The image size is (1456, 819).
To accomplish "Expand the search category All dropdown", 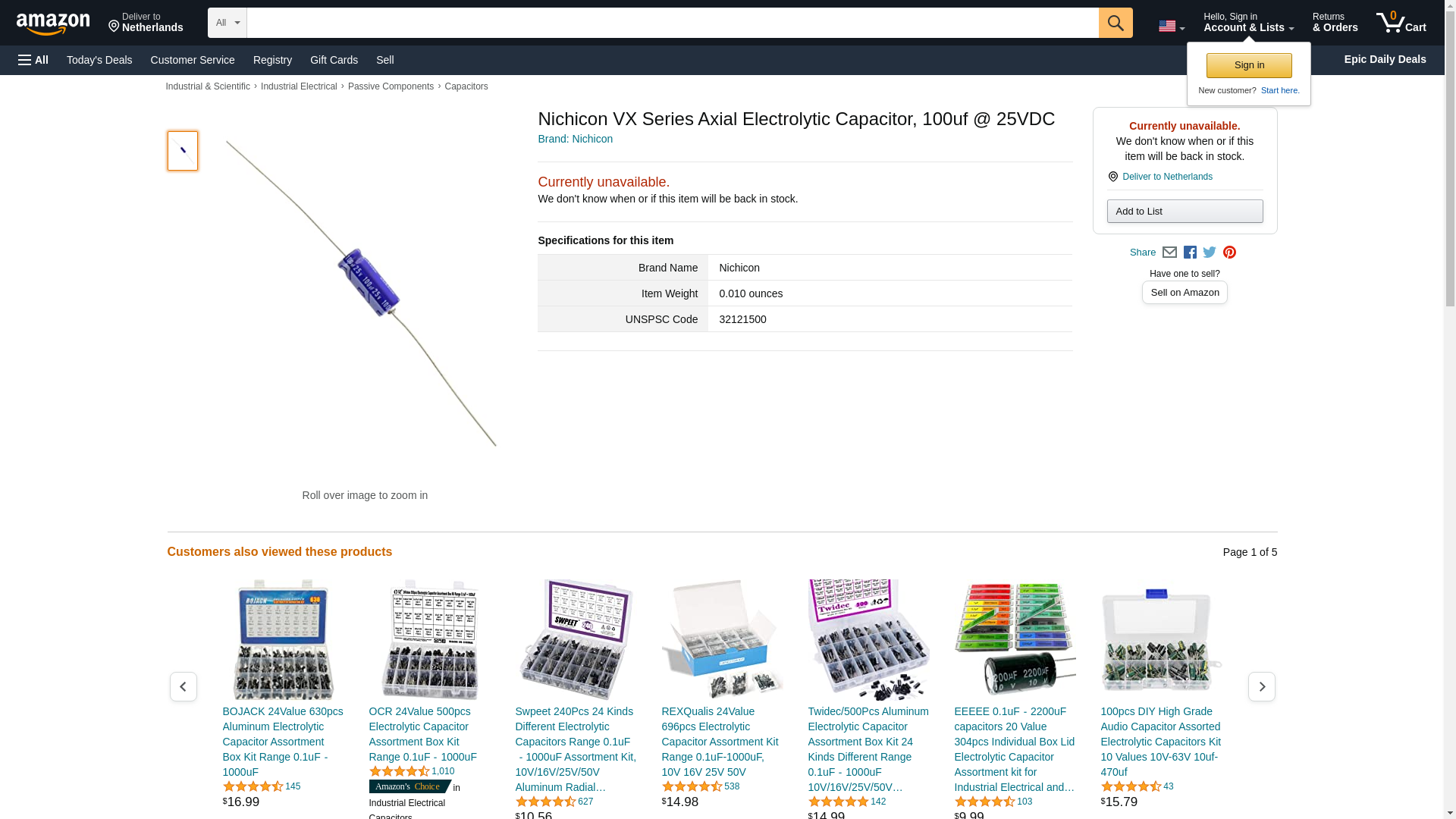I will (x=227, y=23).
